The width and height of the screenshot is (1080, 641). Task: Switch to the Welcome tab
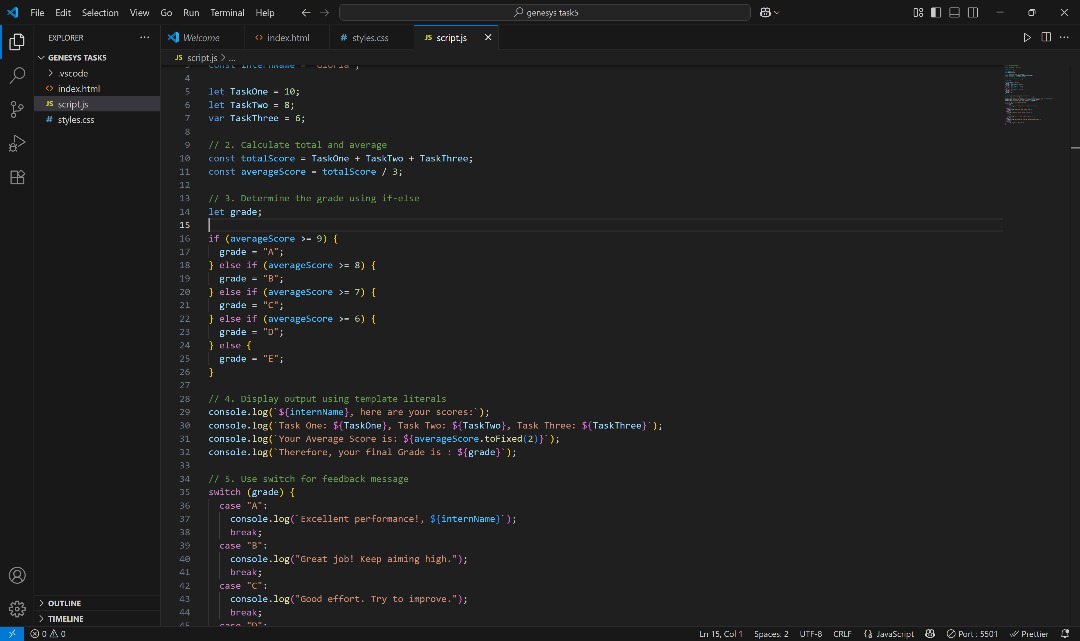point(202,38)
